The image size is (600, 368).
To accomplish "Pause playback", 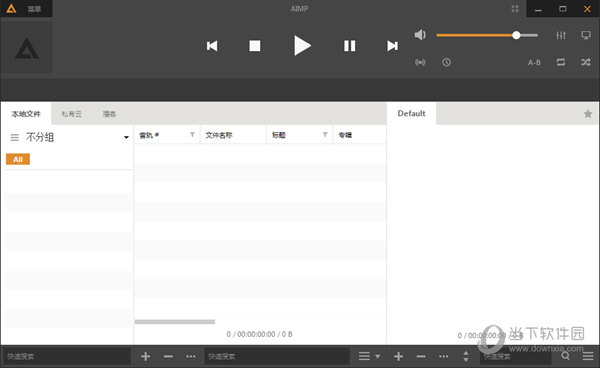I will pyautogui.click(x=349, y=46).
